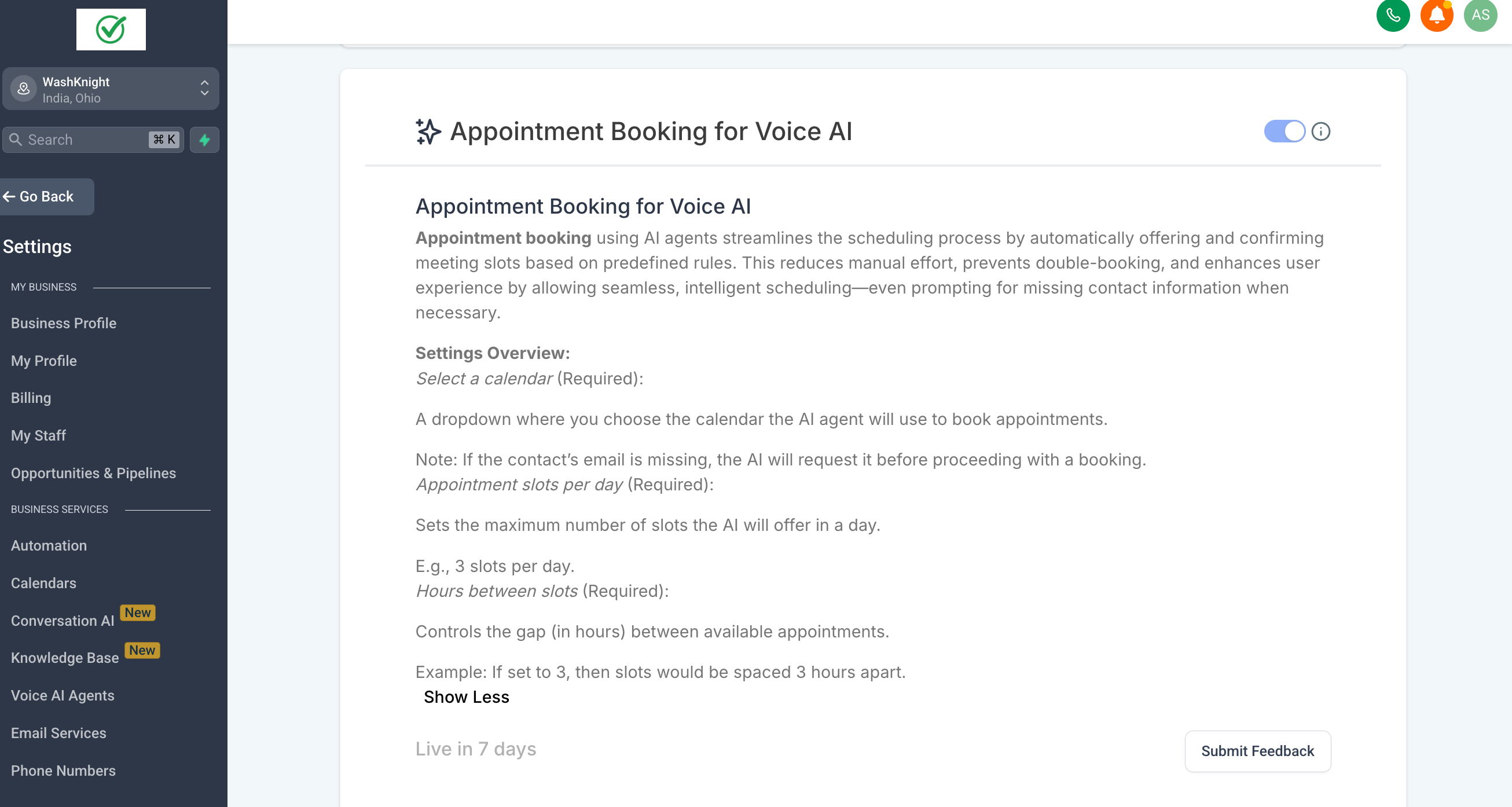The height and width of the screenshot is (807, 1512).
Task: Select Conversation AI in the sidebar
Action: [x=62, y=621]
